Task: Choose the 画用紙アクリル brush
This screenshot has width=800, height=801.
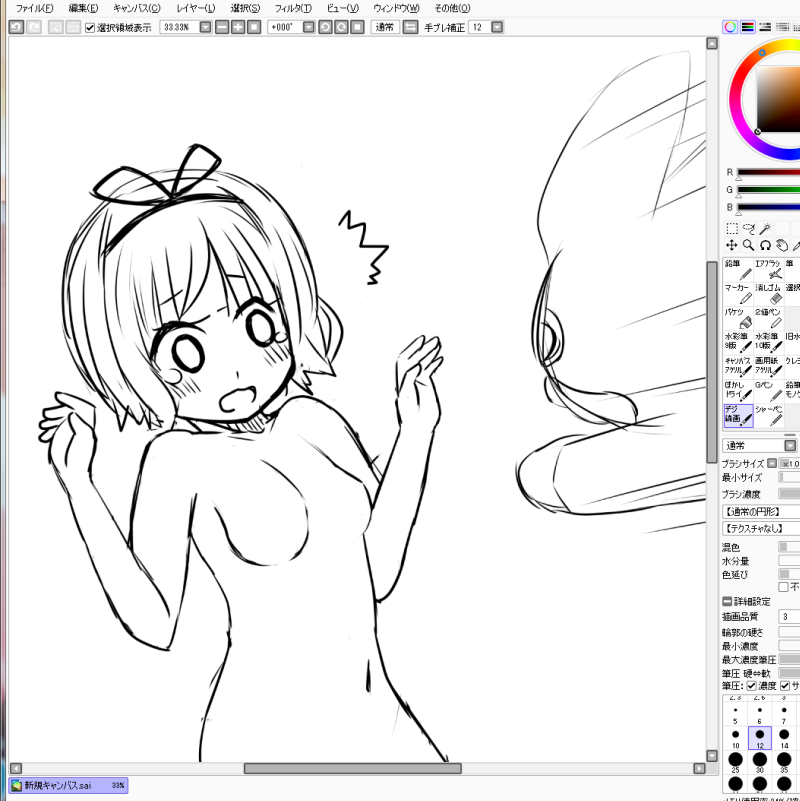Action: (x=768, y=366)
